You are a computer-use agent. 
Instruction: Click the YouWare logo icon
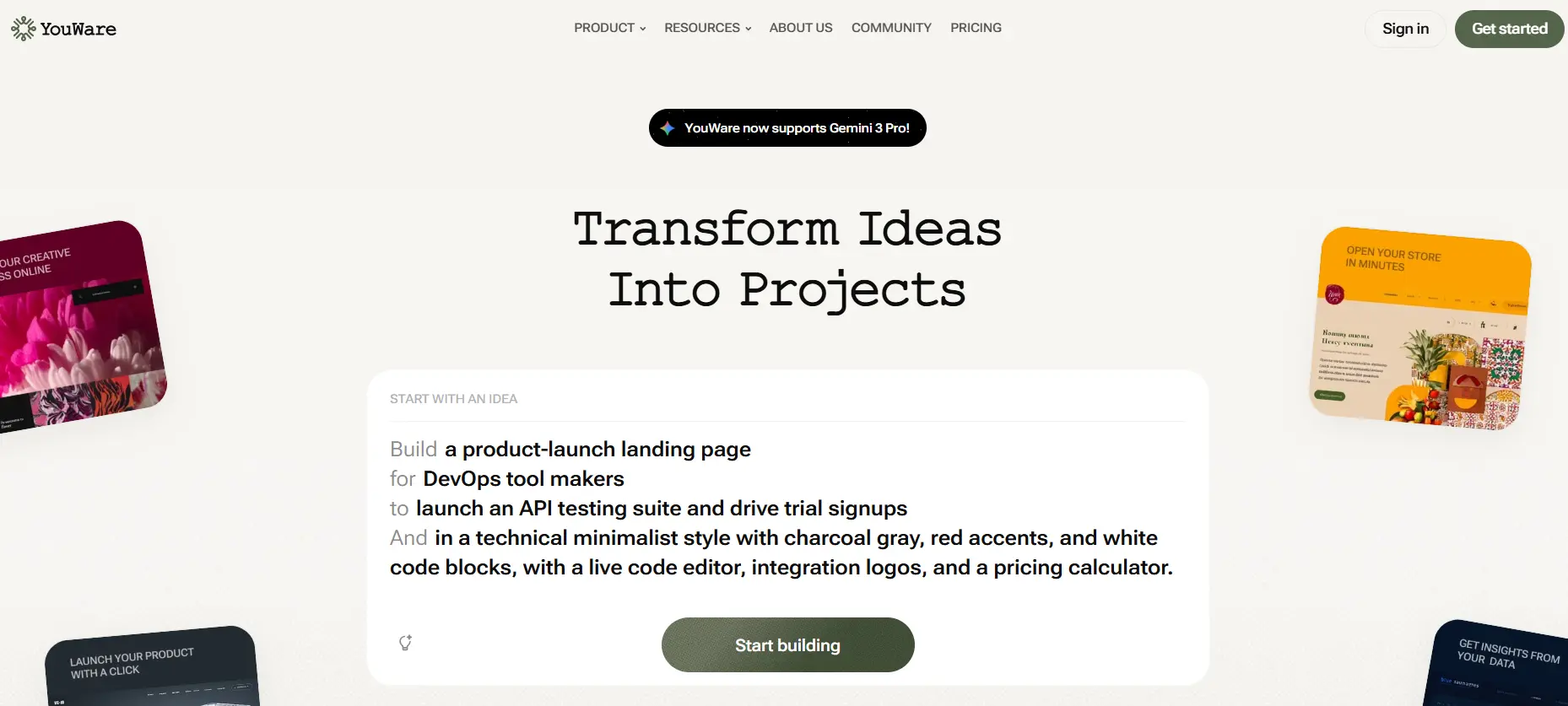coord(23,29)
